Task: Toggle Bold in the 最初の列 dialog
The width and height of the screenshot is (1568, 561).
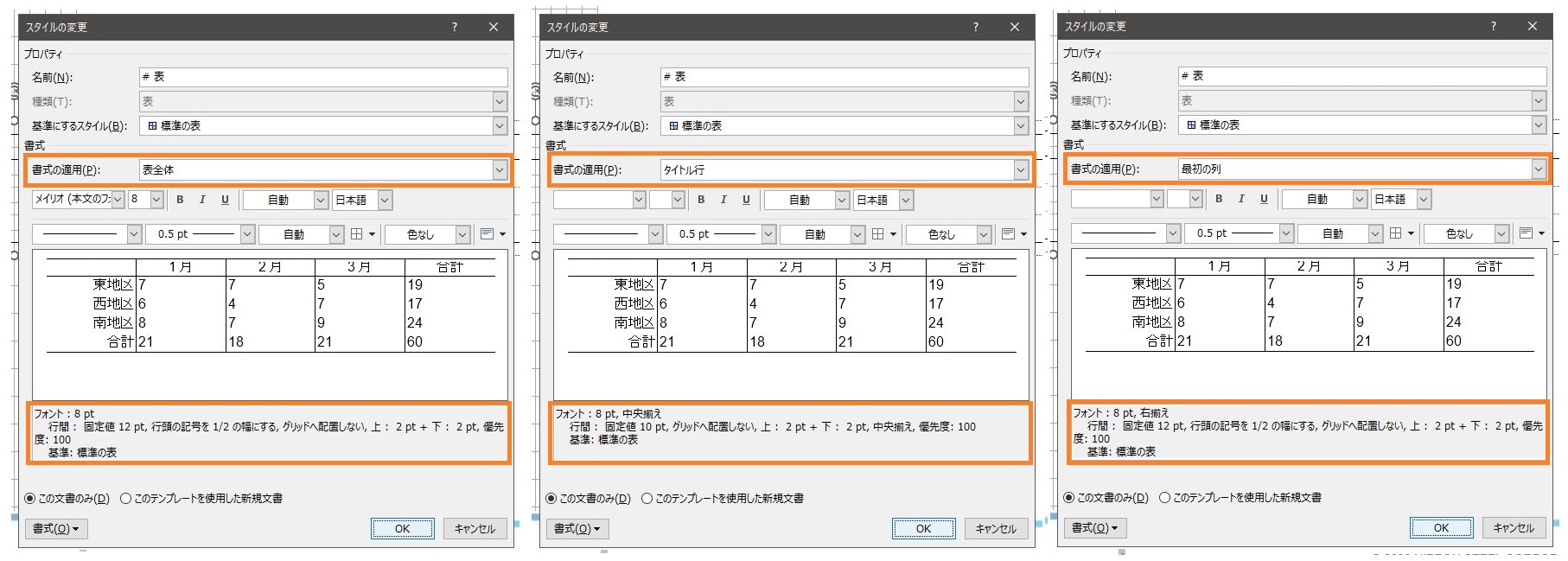Action: coord(1219,199)
